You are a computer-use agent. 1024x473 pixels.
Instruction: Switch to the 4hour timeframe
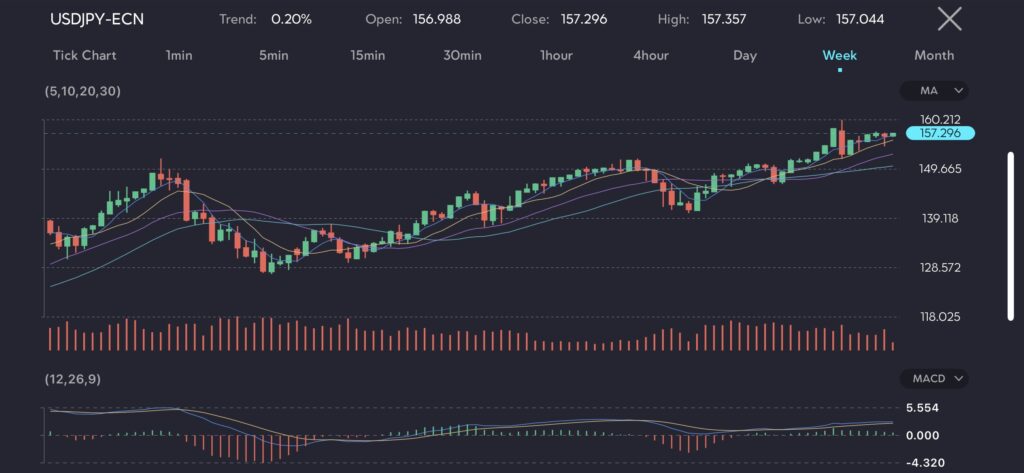(651, 55)
